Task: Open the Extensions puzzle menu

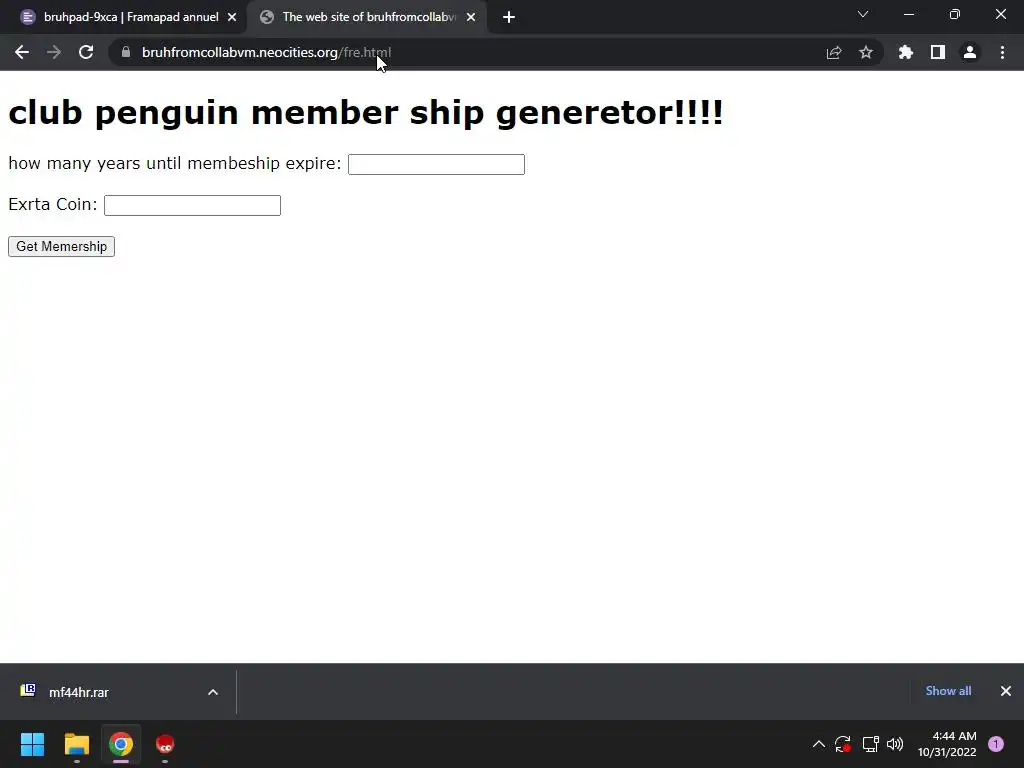Action: [906, 52]
